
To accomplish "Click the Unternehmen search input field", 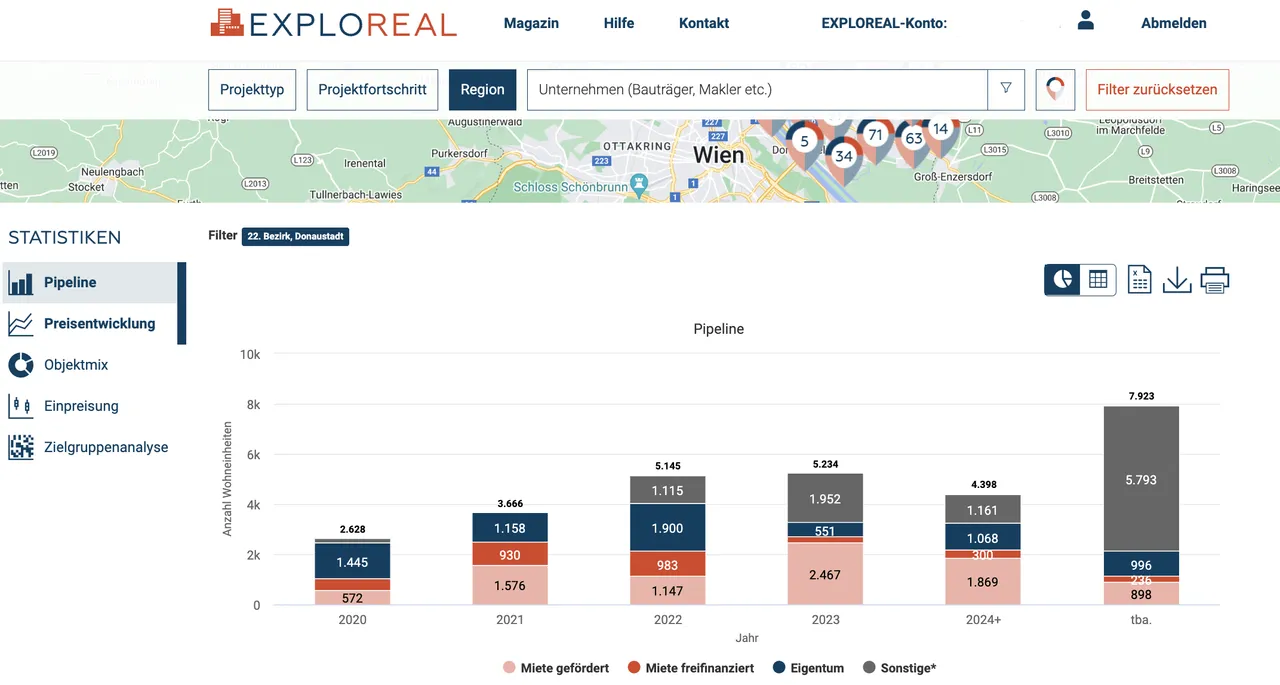I will pos(756,89).
